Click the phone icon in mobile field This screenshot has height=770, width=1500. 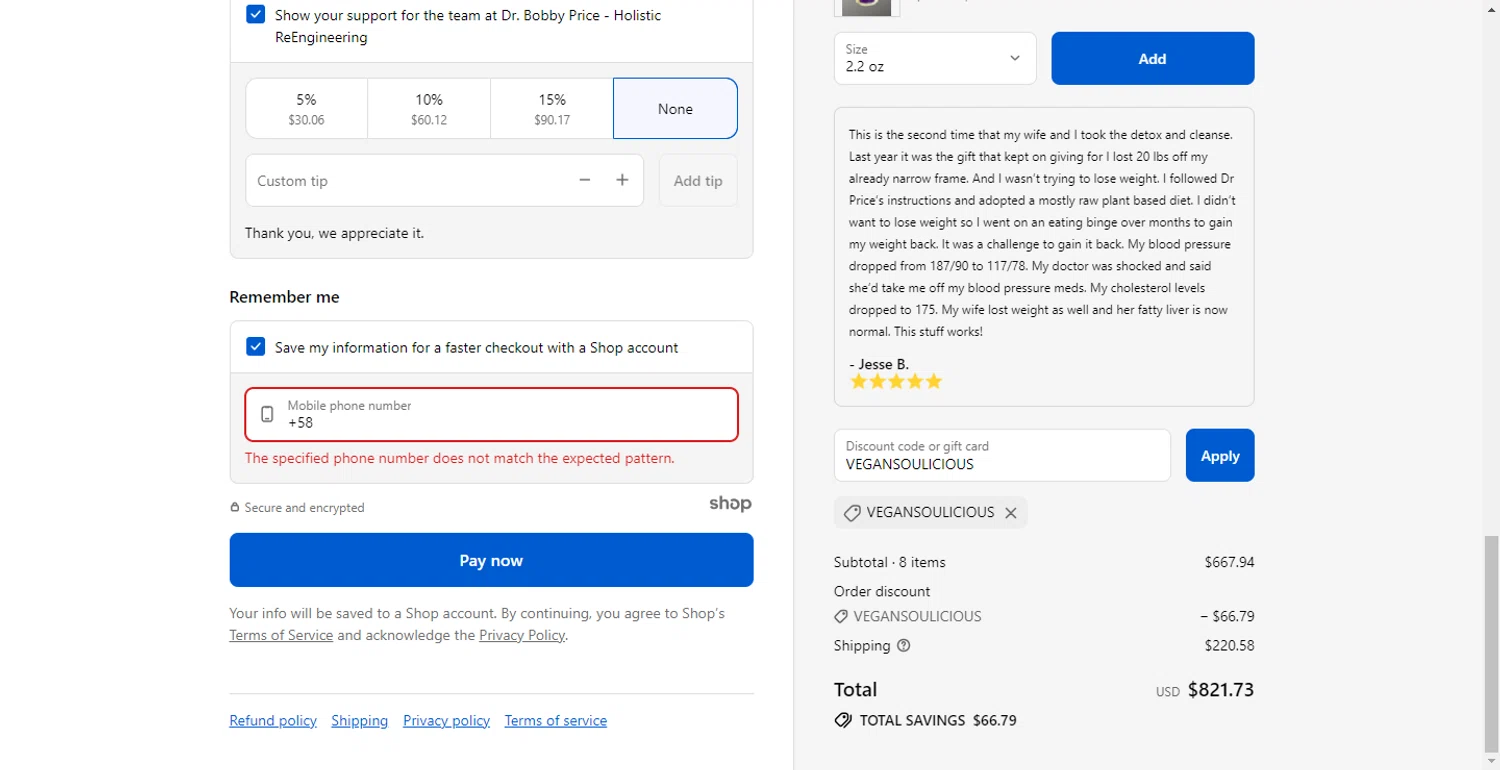267,414
